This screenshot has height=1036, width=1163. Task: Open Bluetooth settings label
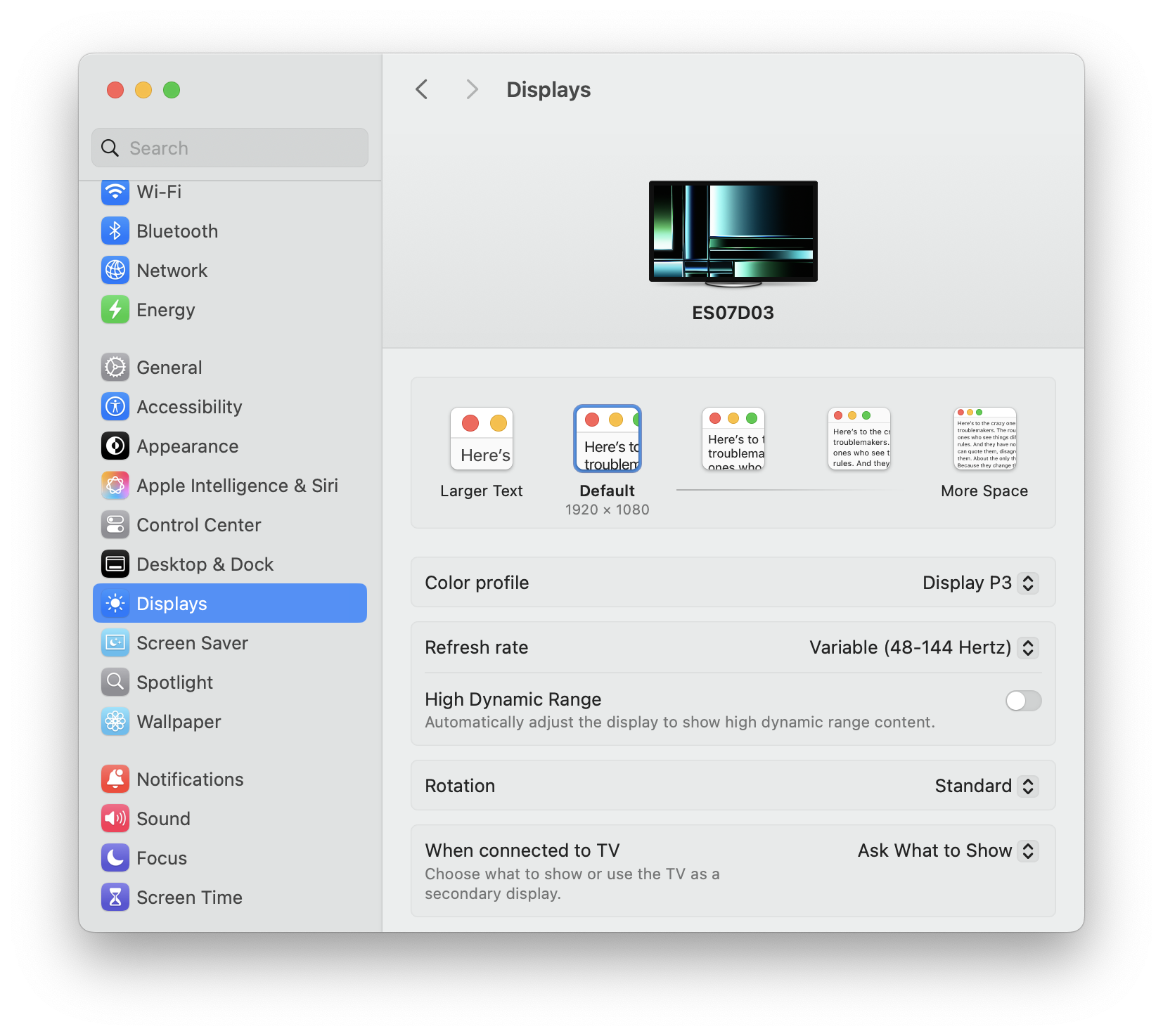click(x=177, y=231)
